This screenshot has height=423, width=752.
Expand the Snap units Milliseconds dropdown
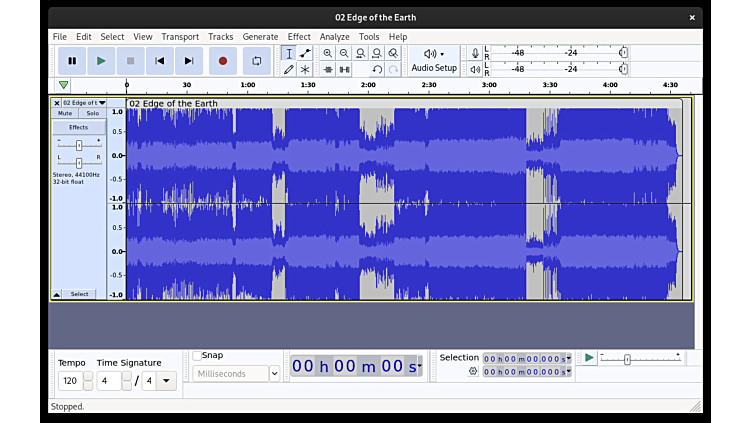274,374
